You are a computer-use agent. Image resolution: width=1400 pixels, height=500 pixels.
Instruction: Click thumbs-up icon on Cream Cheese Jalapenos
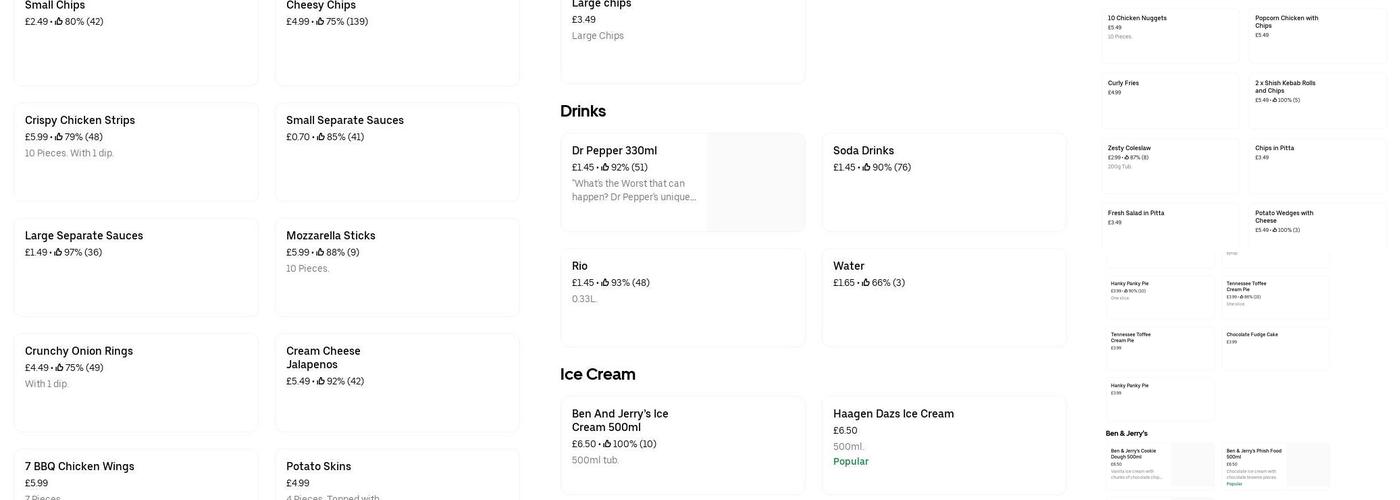[x=321, y=382]
